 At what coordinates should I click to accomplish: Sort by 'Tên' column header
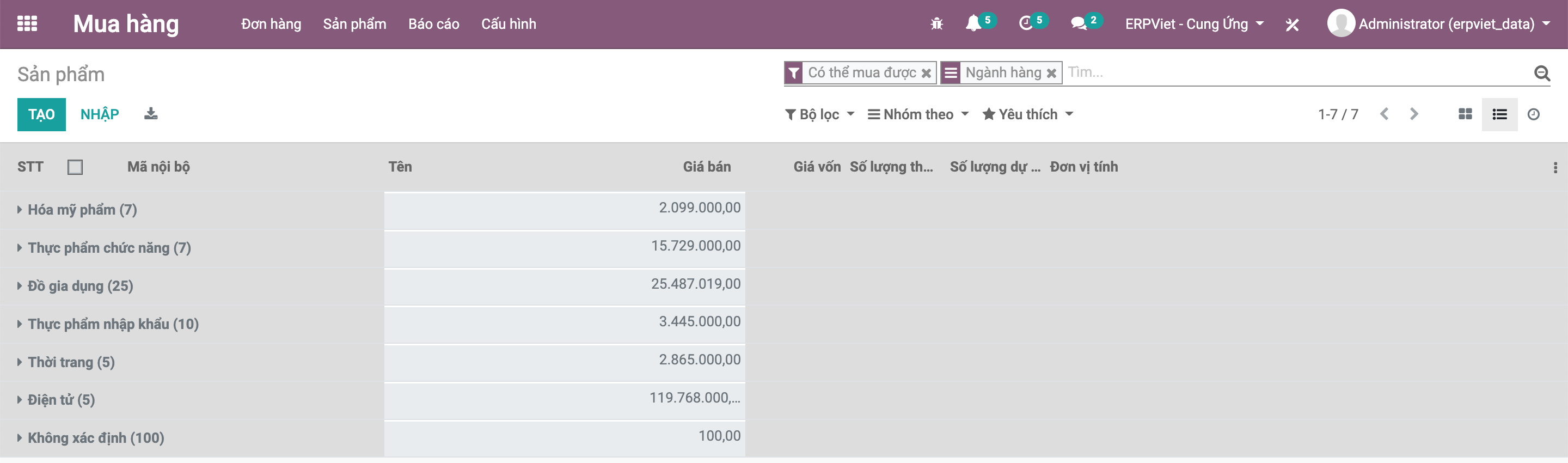pyautogui.click(x=400, y=167)
